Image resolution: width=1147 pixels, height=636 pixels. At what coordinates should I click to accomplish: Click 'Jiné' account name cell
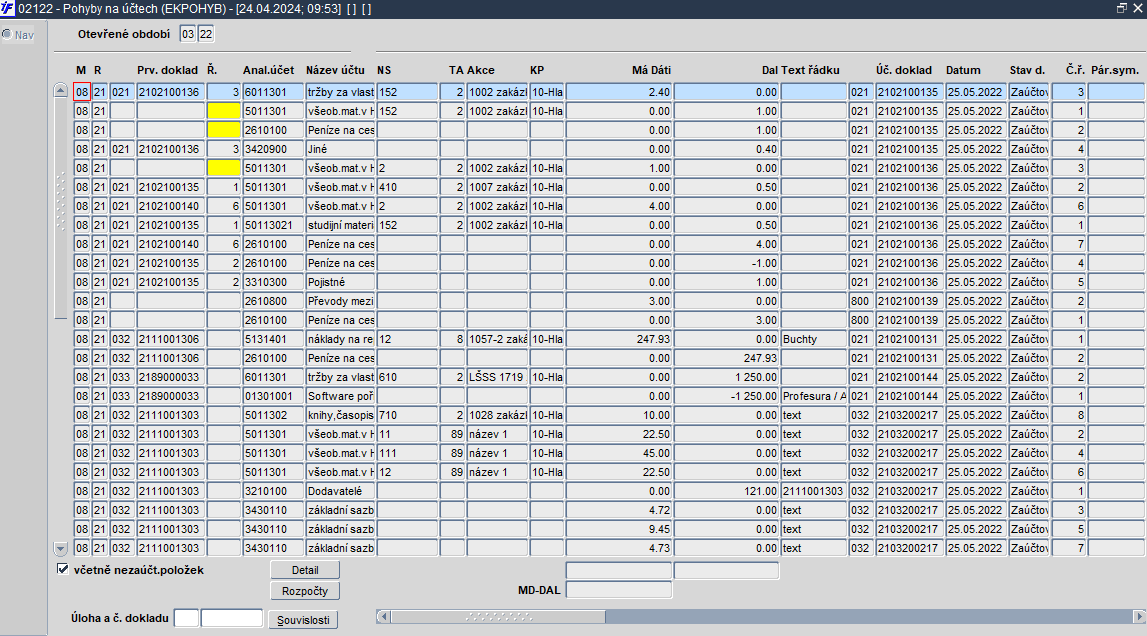pyautogui.click(x=340, y=149)
